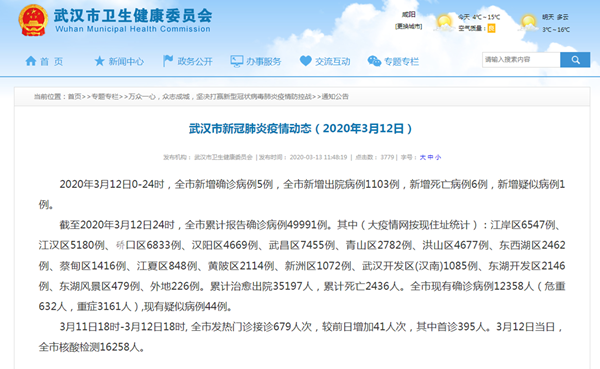This screenshot has height=369, width=600.
Task: Set font size to 小
Action: (438, 157)
